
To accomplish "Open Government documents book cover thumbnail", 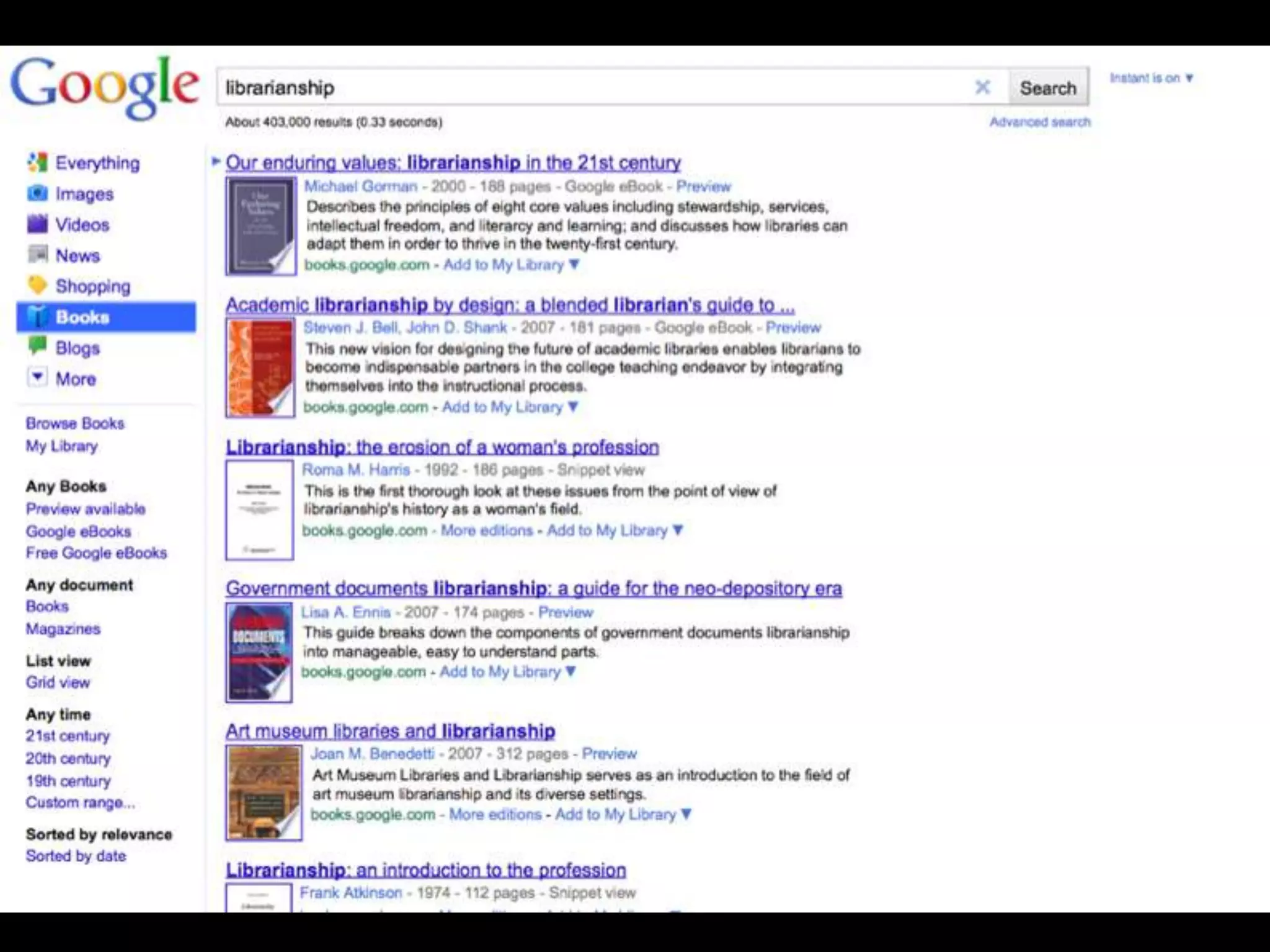I will point(259,652).
